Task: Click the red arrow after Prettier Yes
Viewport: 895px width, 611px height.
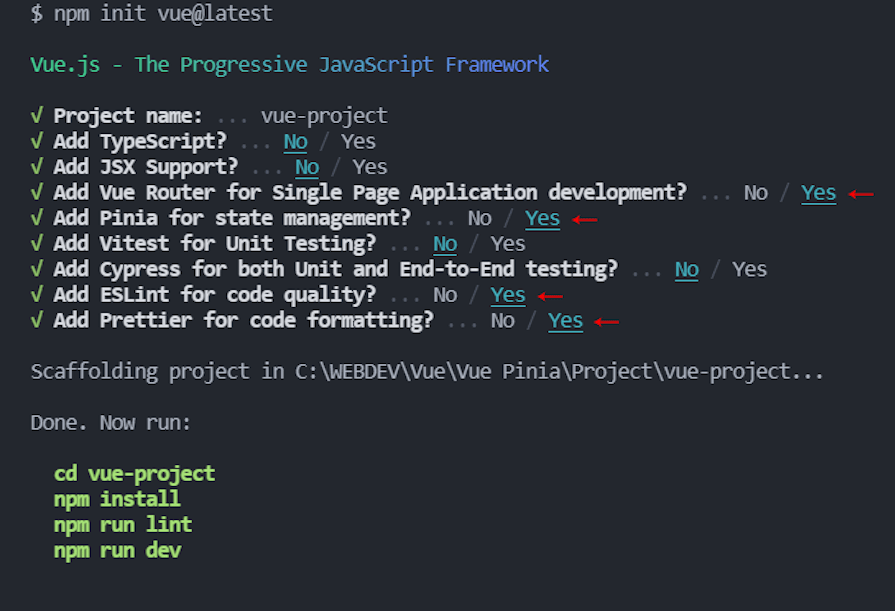Action: pos(606,322)
